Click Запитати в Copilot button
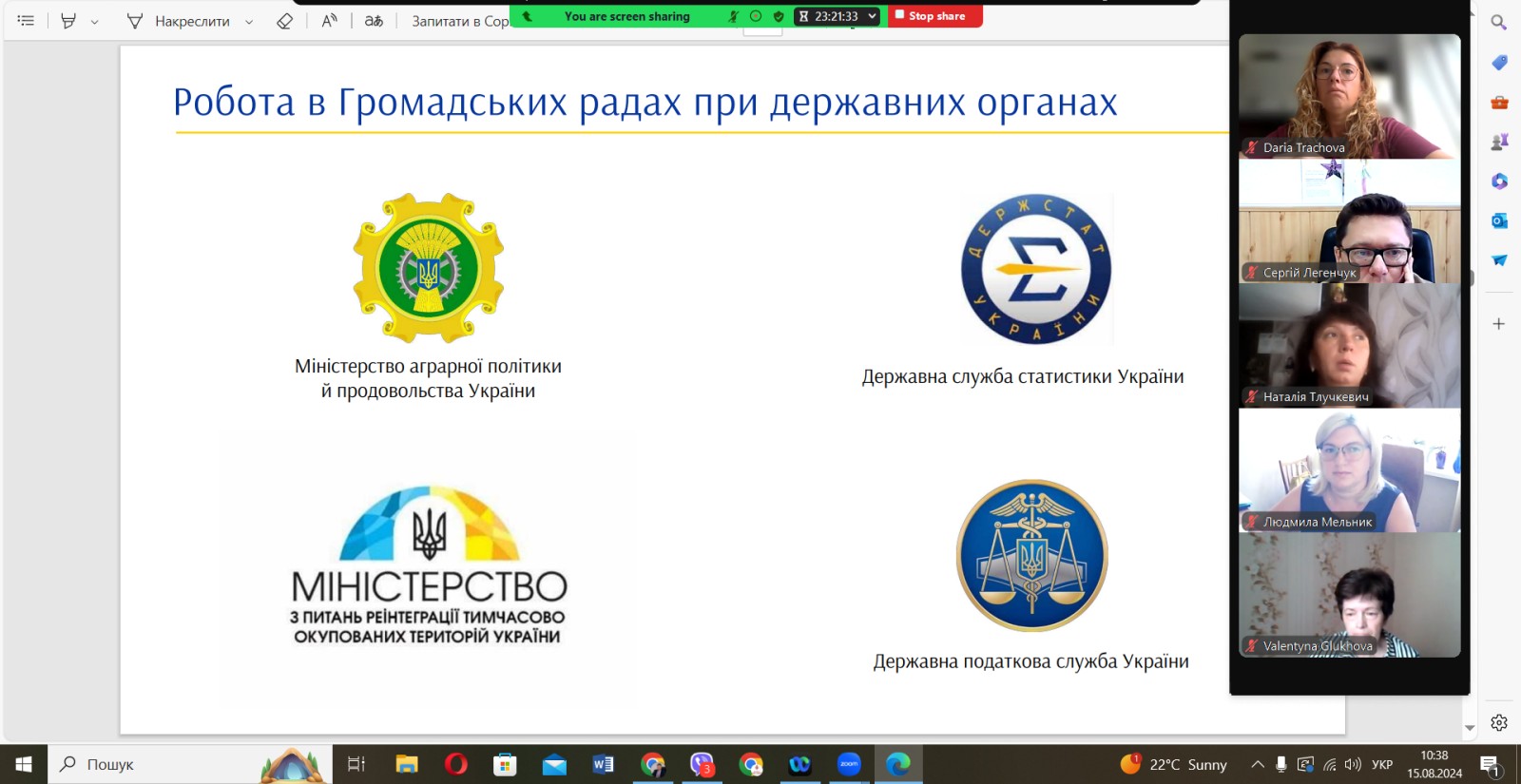This screenshot has height=784, width=1521. pyautogui.click(x=460, y=21)
